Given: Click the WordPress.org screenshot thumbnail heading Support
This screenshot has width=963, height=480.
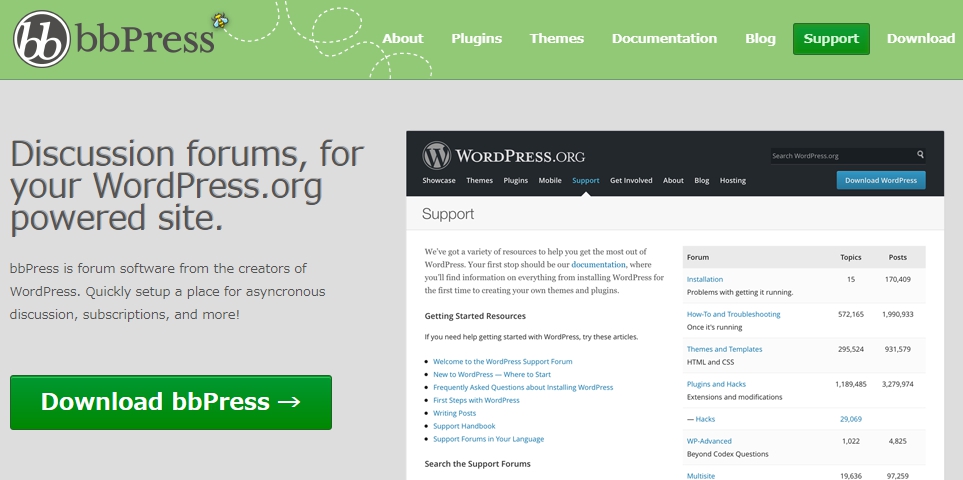Looking at the screenshot, I should point(448,214).
